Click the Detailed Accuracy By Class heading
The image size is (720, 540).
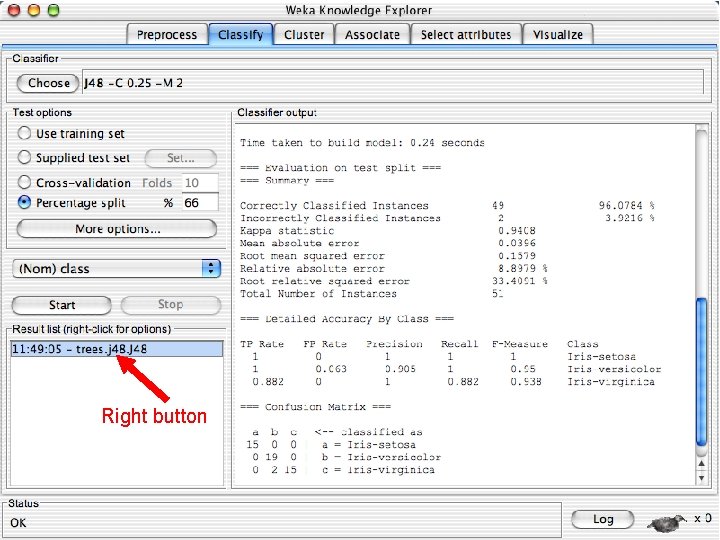click(347, 319)
